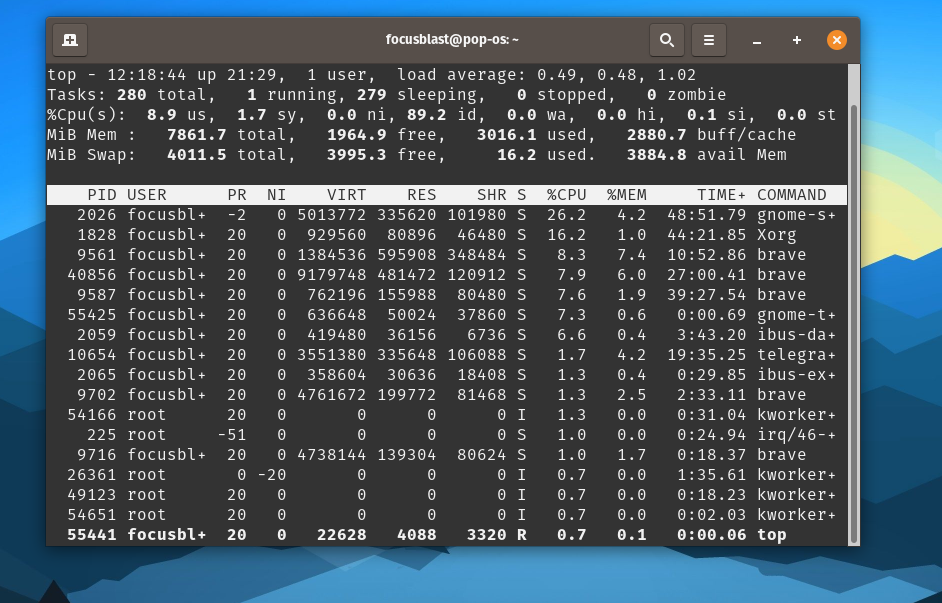Open the terminal hamburger menu

coord(708,40)
